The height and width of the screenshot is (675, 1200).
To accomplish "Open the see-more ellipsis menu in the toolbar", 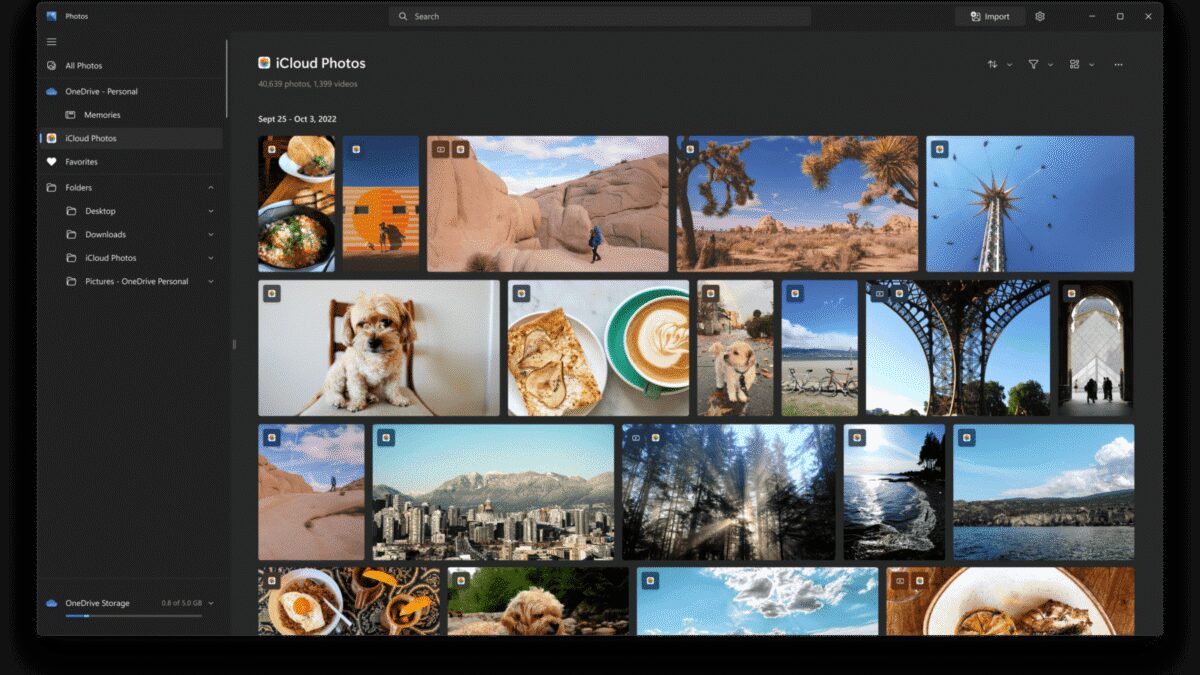I will 1118,63.
